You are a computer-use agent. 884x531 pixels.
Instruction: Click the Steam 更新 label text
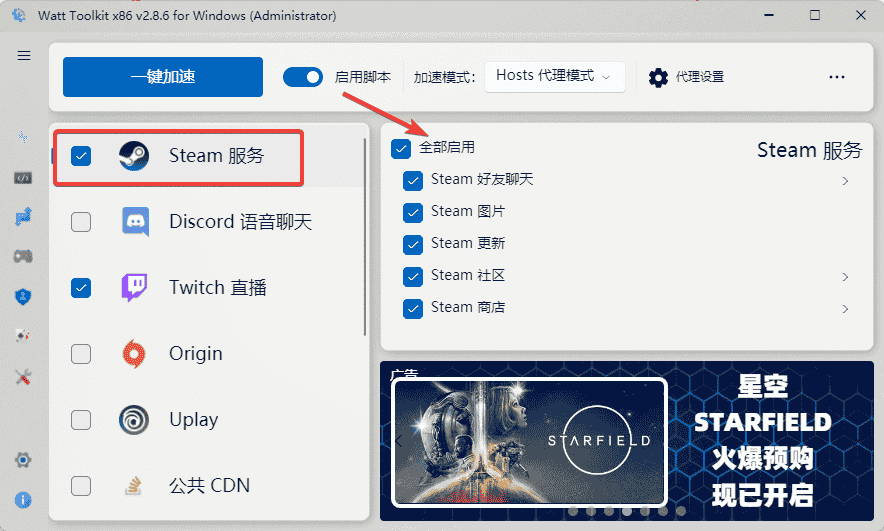468,244
